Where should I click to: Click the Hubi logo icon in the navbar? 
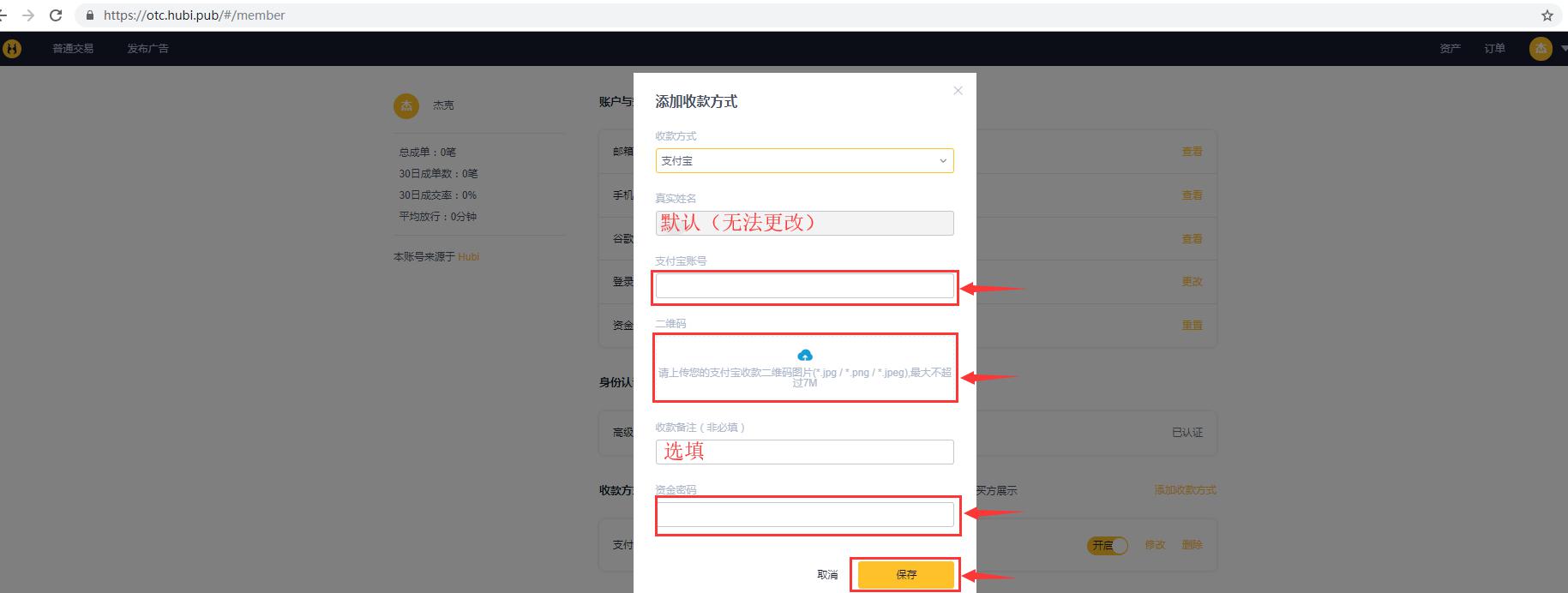point(11,49)
